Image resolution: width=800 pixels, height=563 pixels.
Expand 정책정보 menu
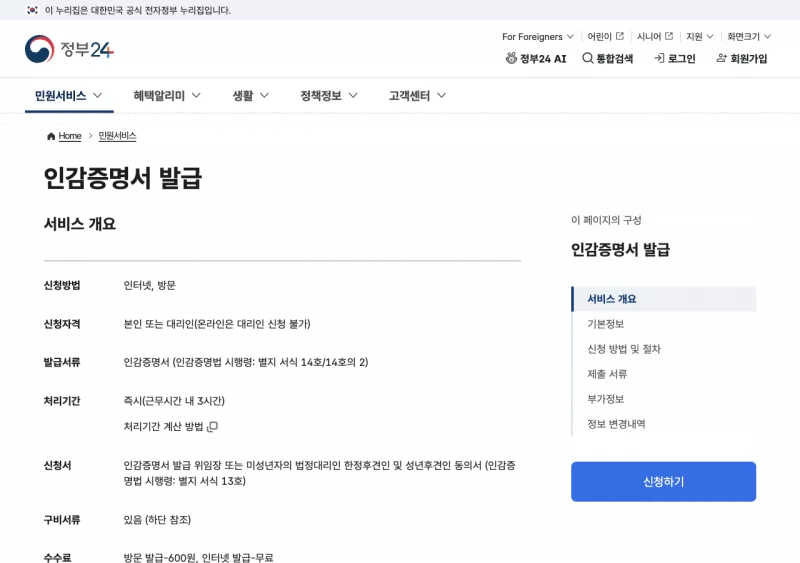[x=329, y=95]
